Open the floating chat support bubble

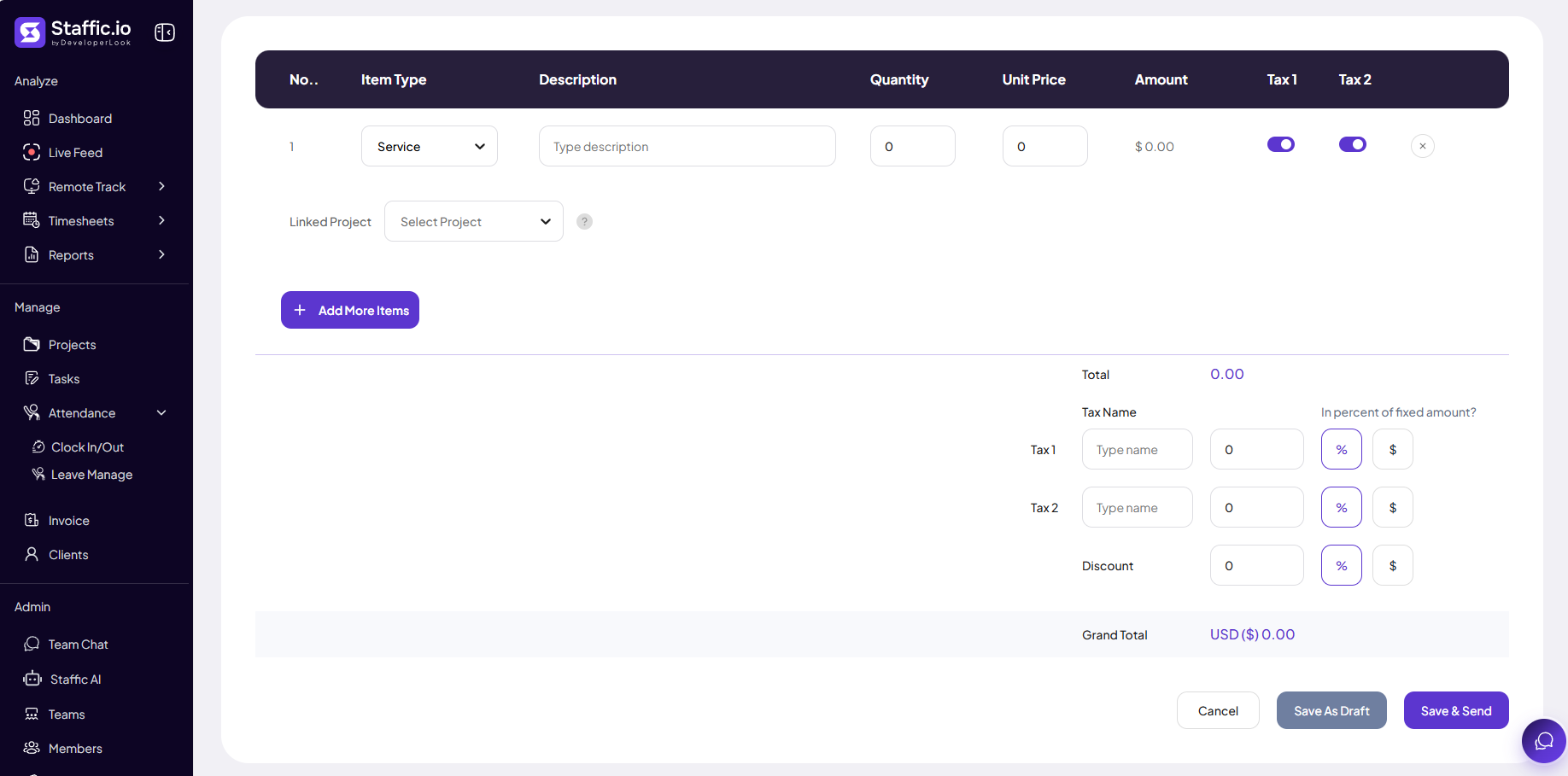pos(1544,741)
